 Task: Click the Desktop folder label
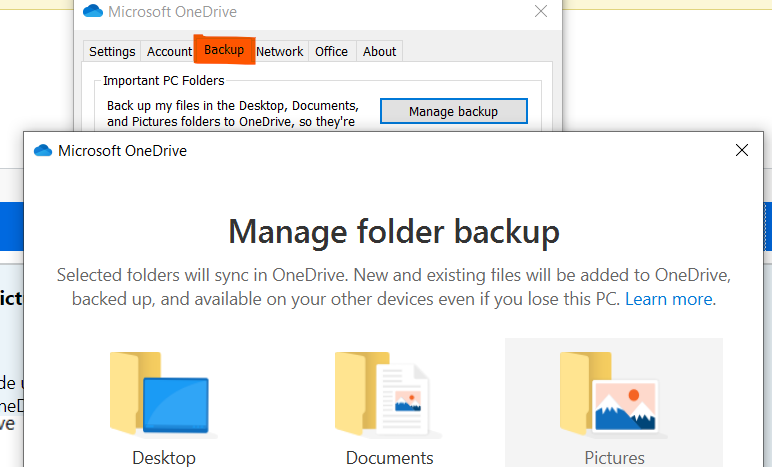point(164,458)
